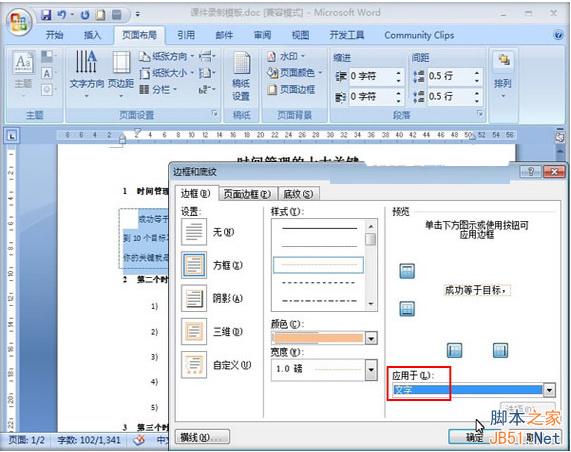Click the dialog help question button

[x=531, y=171]
